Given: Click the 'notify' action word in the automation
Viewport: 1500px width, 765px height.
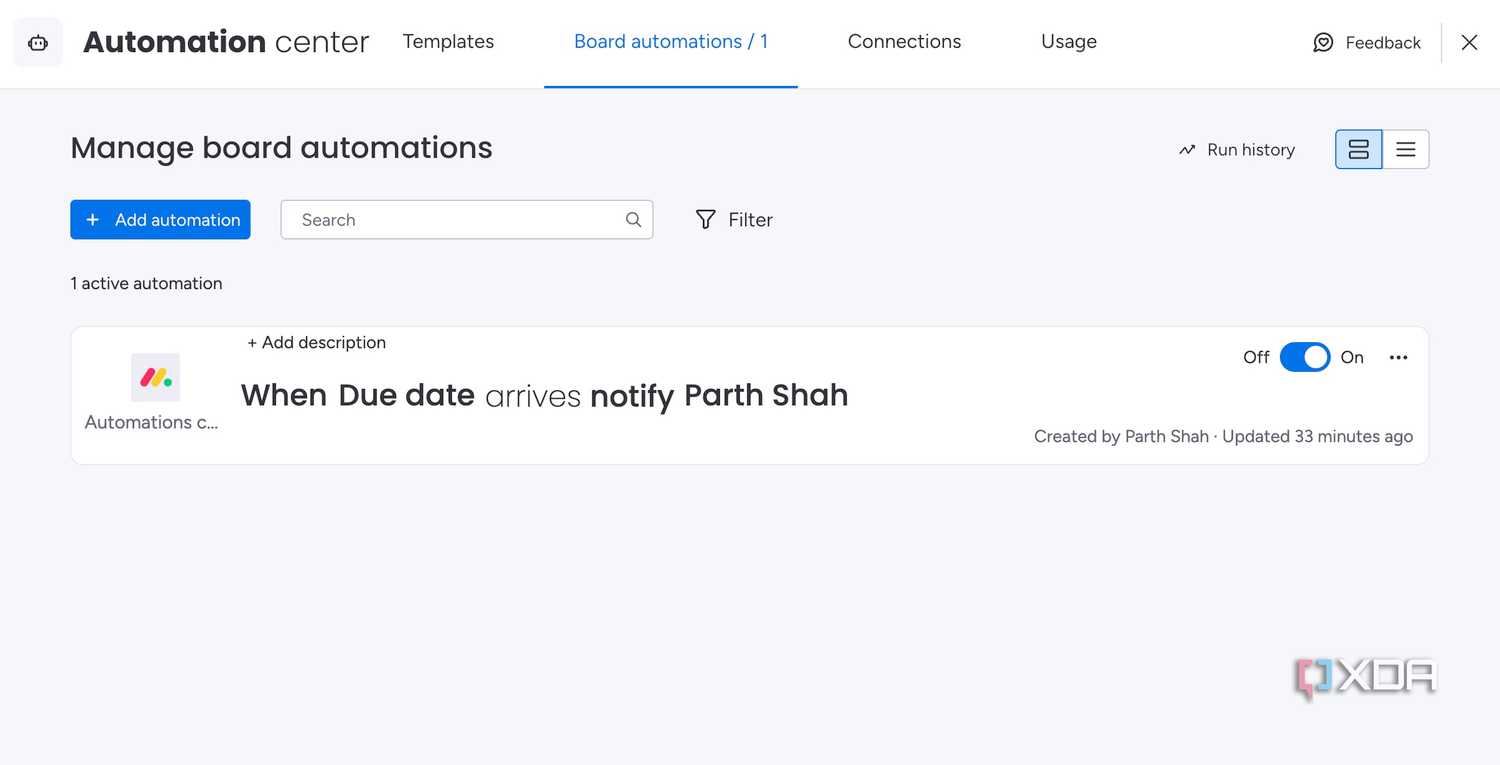Looking at the screenshot, I should [x=632, y=397].
